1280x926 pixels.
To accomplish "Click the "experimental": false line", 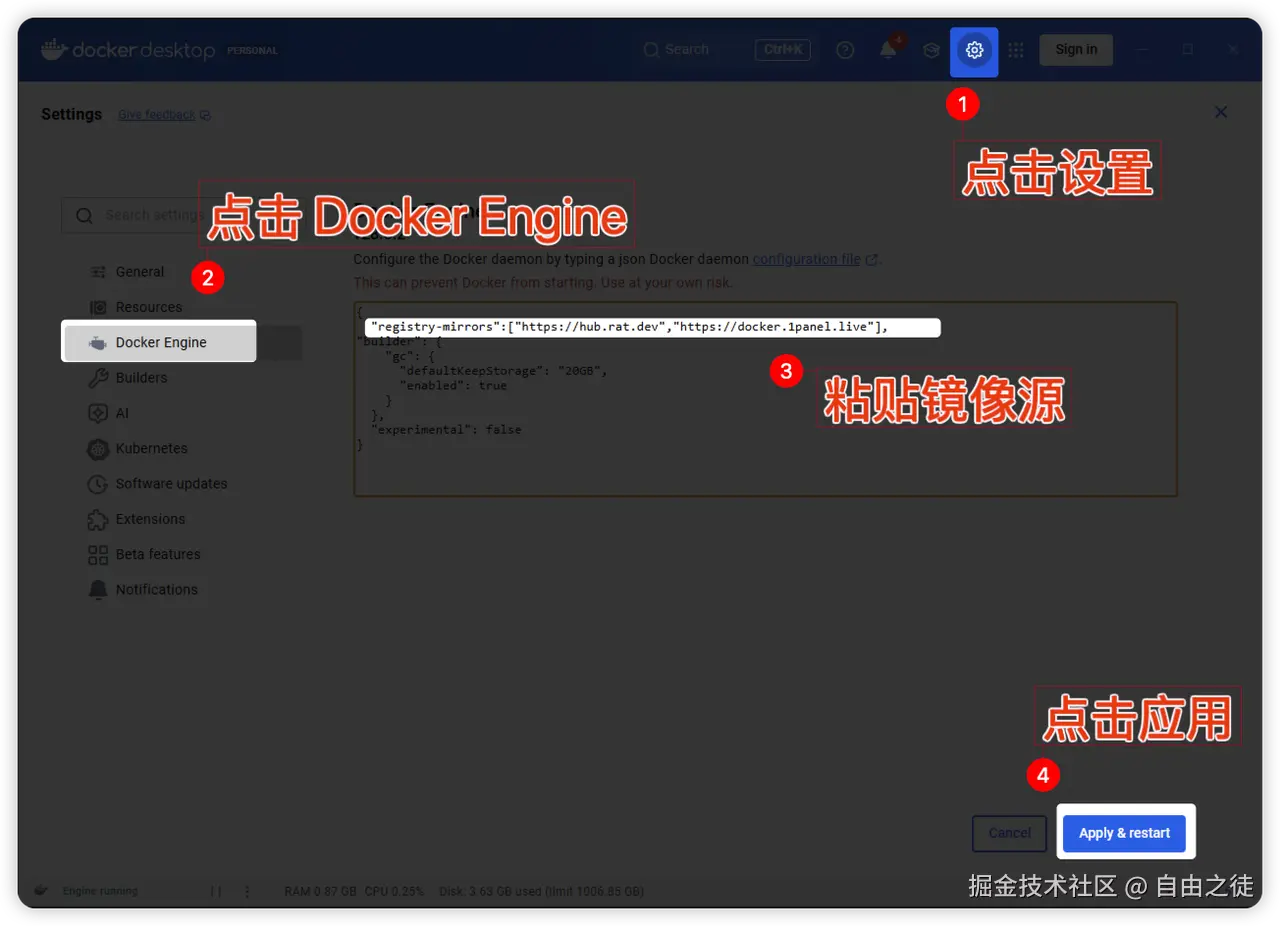I will (x=446, y=430).
